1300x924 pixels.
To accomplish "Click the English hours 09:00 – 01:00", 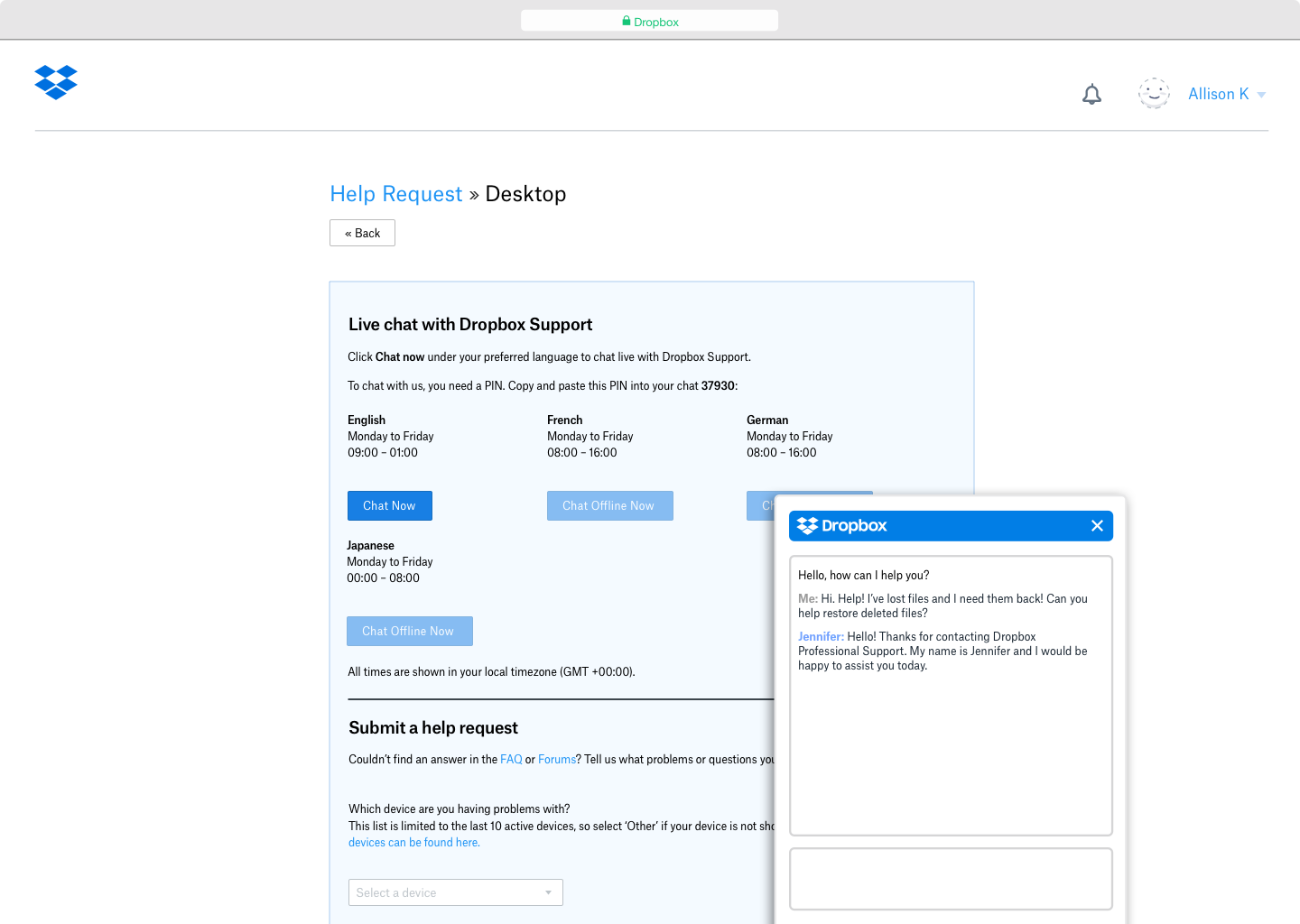I will pyautogui.click(x=383, y=453).
